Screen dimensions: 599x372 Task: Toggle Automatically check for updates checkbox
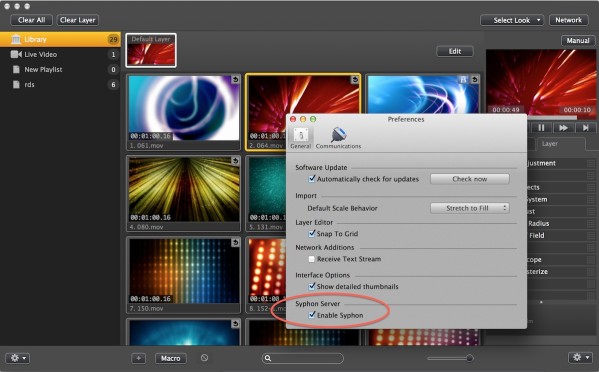coord(312,179)
